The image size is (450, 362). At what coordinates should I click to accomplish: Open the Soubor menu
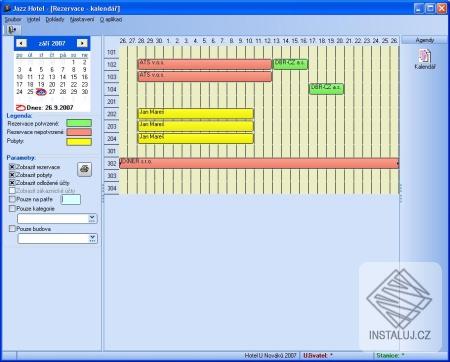(x=13, y=19)
